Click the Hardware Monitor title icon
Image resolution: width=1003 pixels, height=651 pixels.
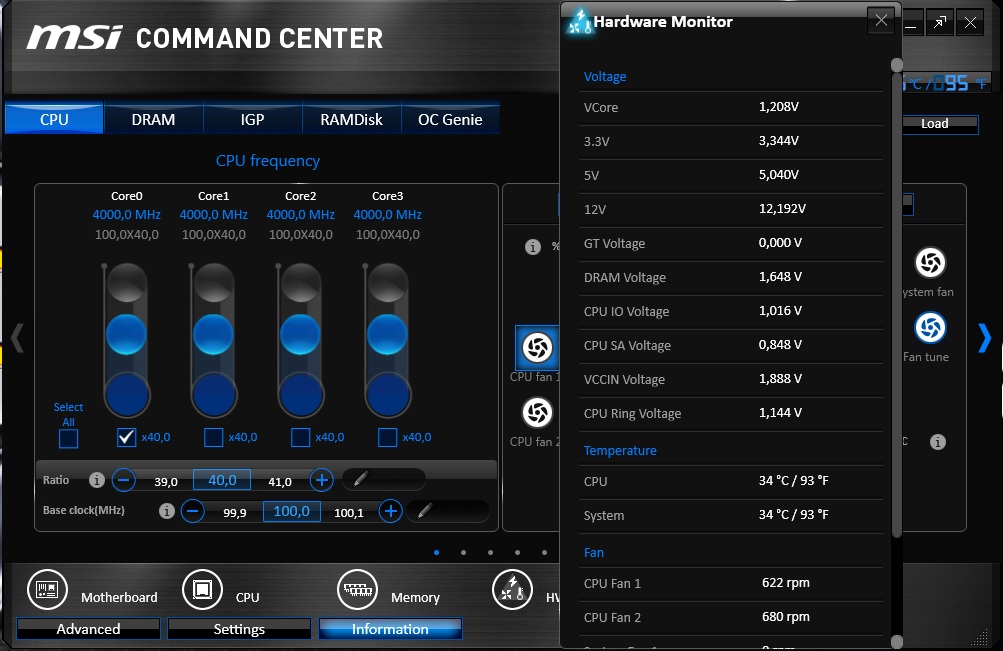tap(580, 22)
